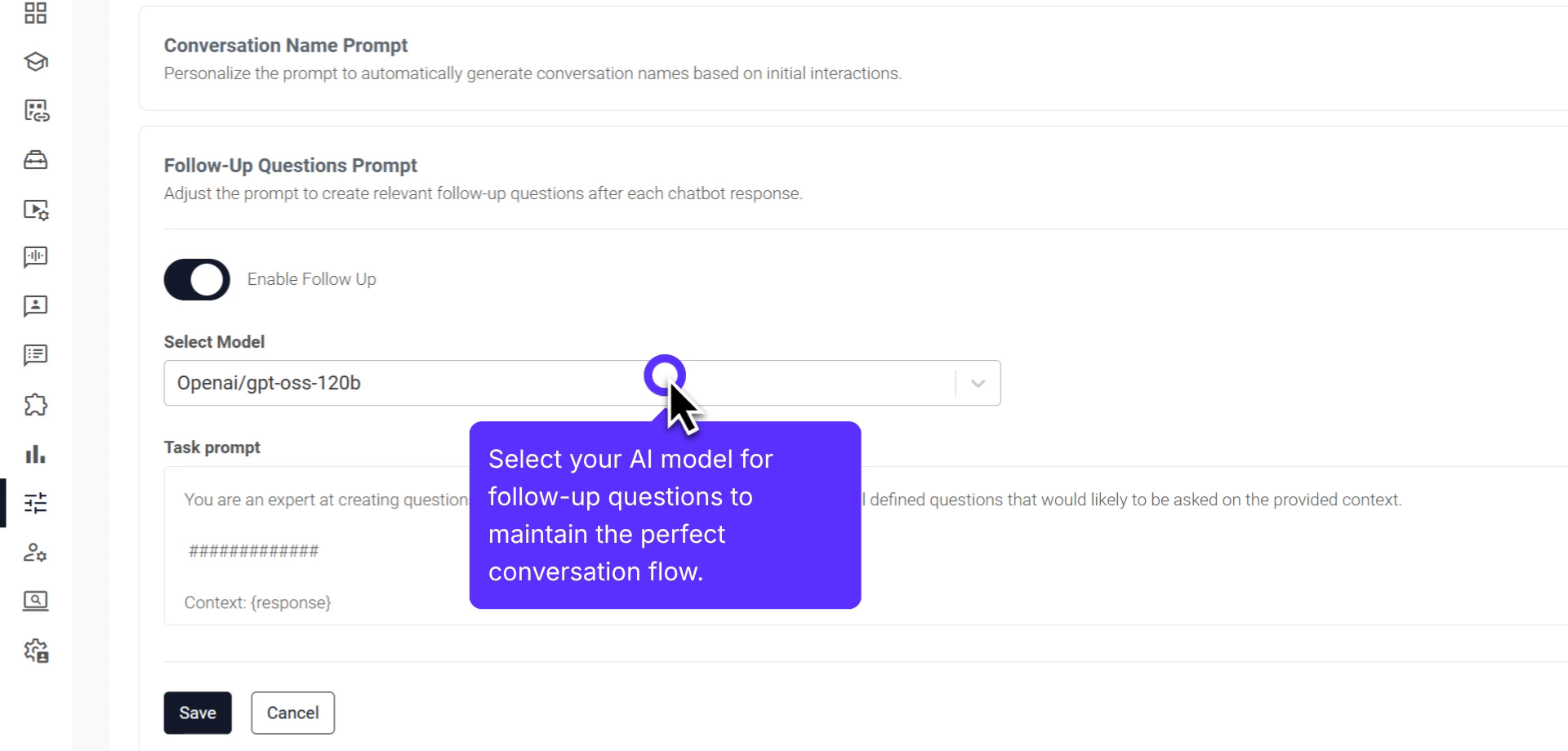
Task: Click the graduation cap icon in sidebar
Action: (35, 62)
